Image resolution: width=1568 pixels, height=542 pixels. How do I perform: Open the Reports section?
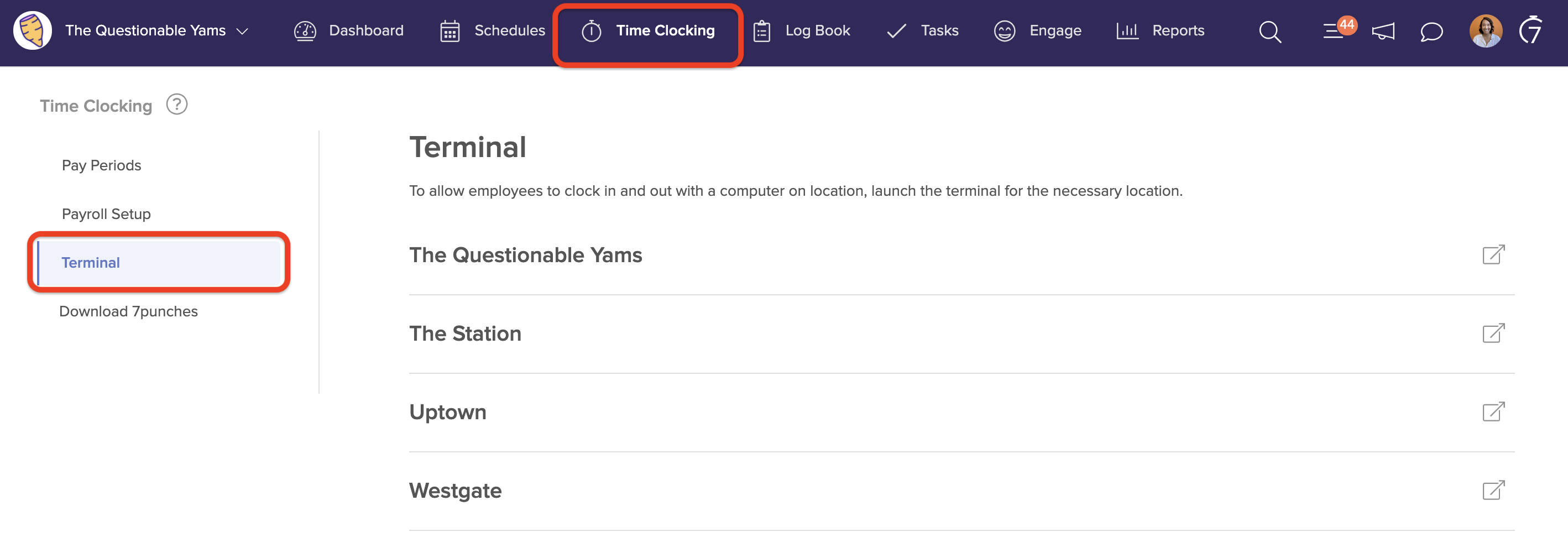point(1160,30)
